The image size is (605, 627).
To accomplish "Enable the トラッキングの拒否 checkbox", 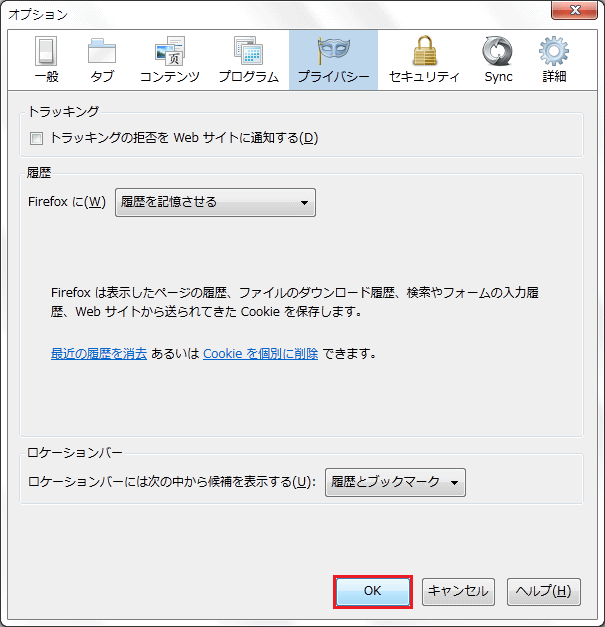I will coord(37,138).
